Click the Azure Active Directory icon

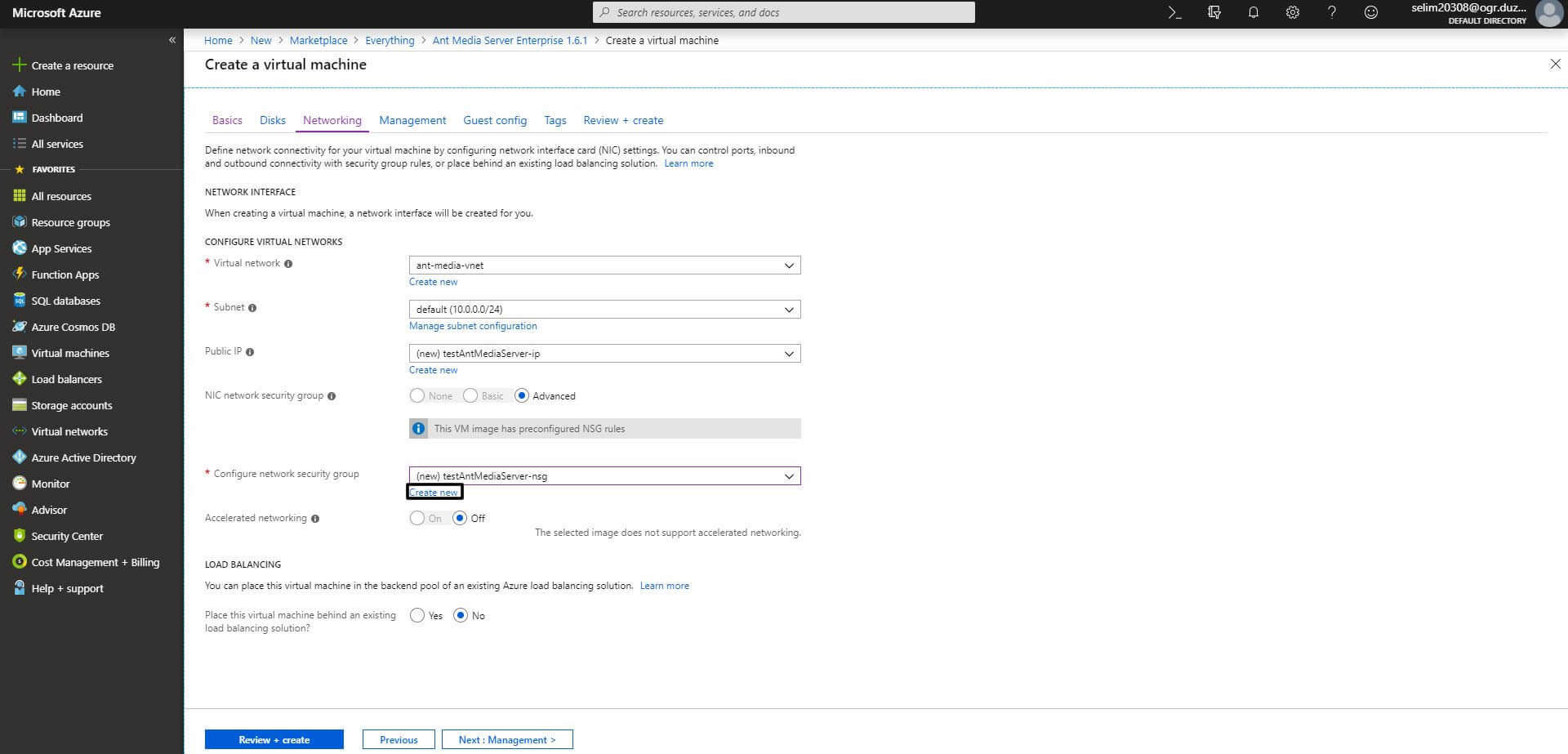pos(20,457)
